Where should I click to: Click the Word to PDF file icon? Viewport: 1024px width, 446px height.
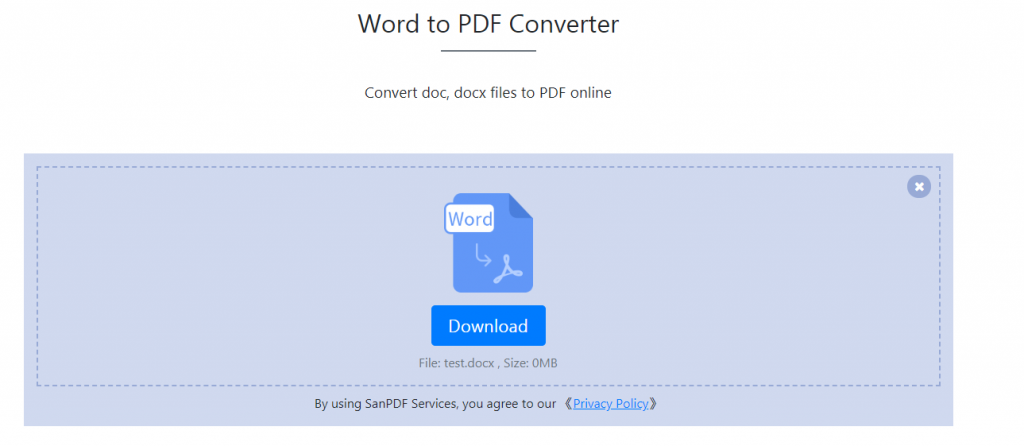488,242
